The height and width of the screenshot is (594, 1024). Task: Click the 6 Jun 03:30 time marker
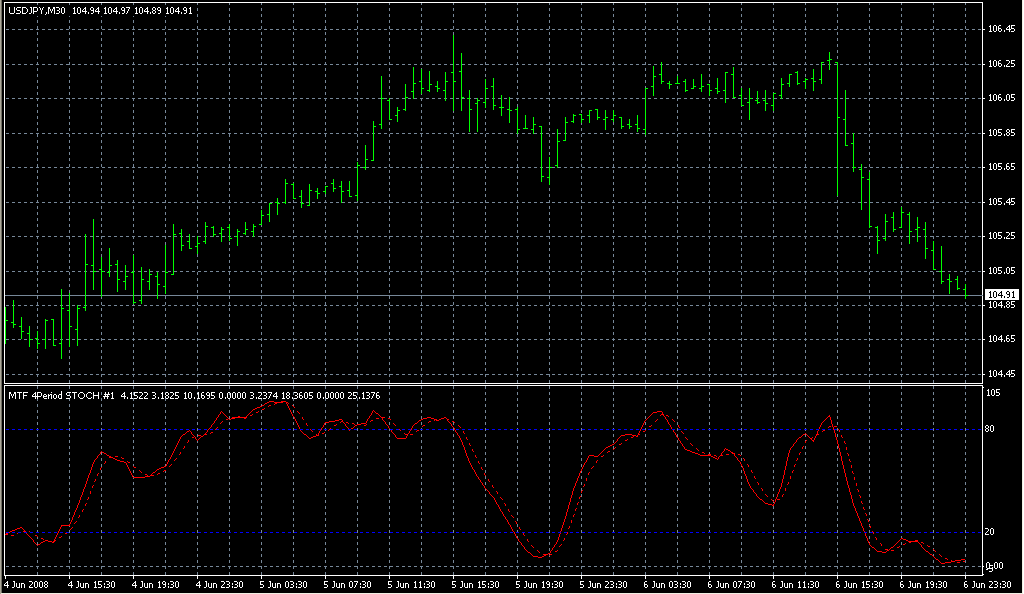[670, 584]
